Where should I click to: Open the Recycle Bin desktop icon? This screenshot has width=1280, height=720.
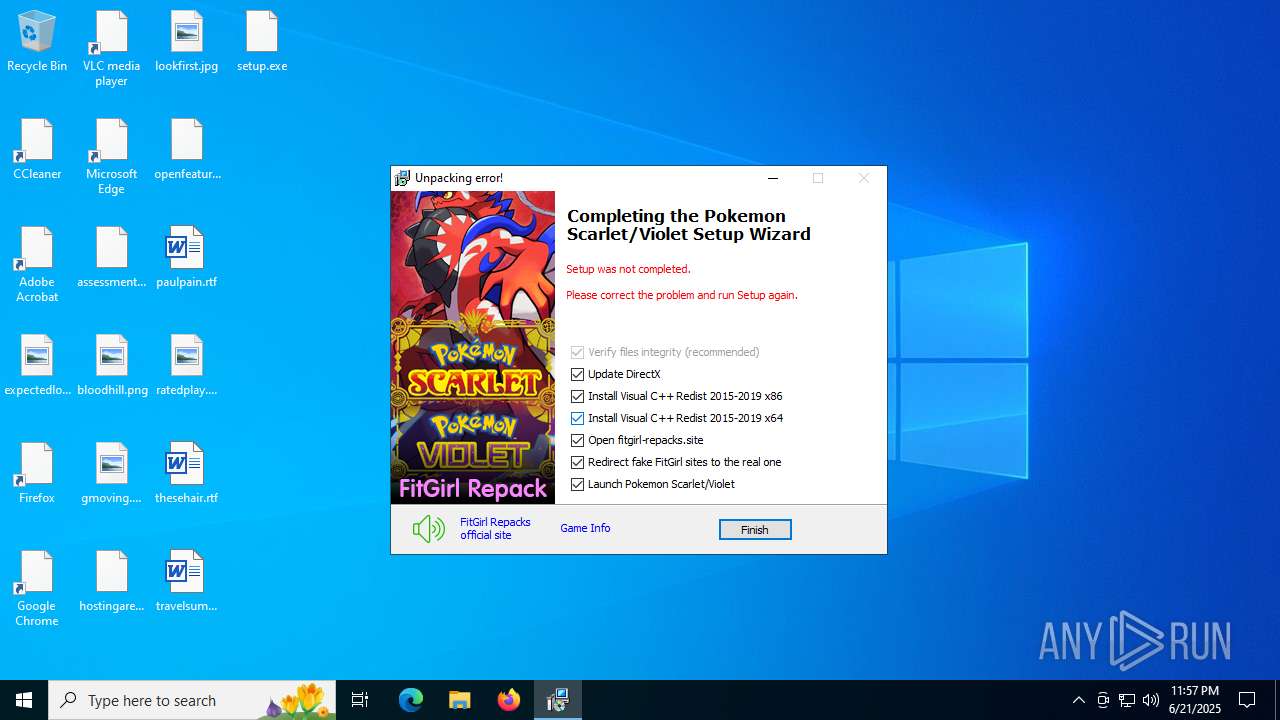coord(37,42)
